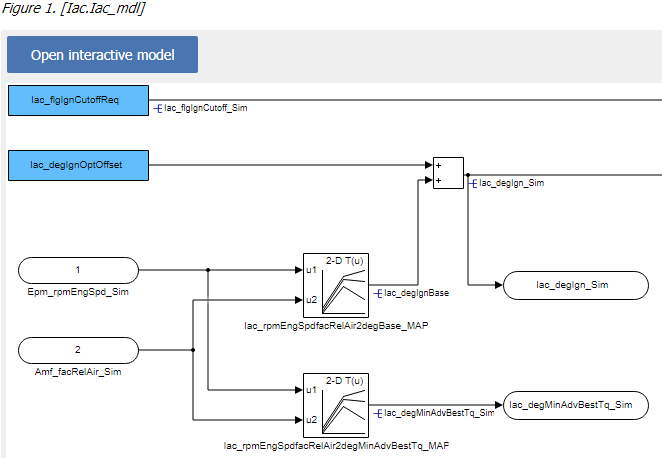
Task: Click the Epm_rpmEngSpd_Sim label under inport 1
Action: 78,292
